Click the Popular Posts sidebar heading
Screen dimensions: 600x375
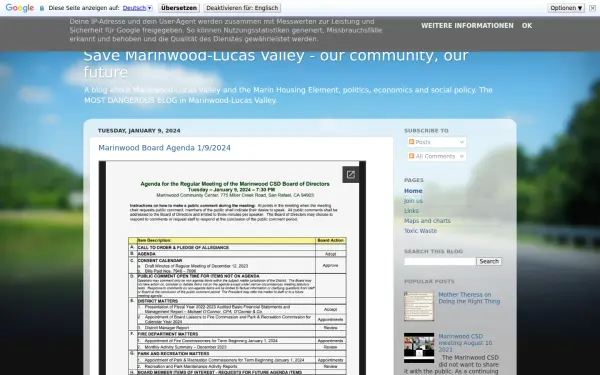coord(429,282)
